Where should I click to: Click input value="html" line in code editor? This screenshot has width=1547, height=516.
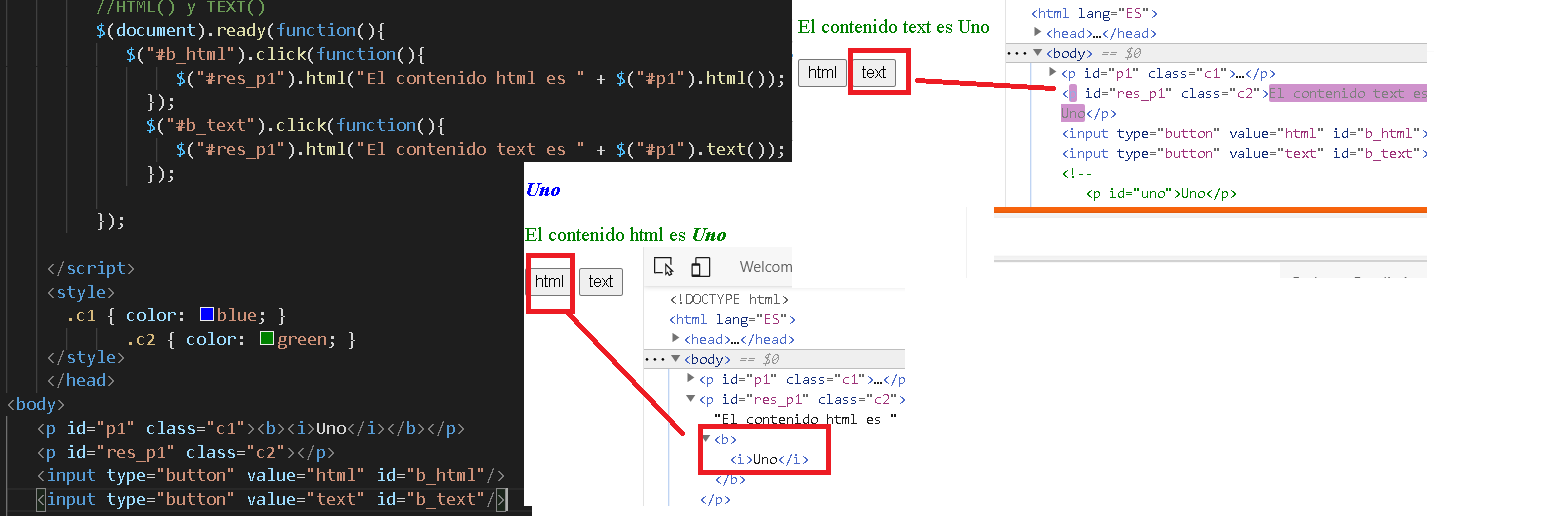[x=270, y=475]
